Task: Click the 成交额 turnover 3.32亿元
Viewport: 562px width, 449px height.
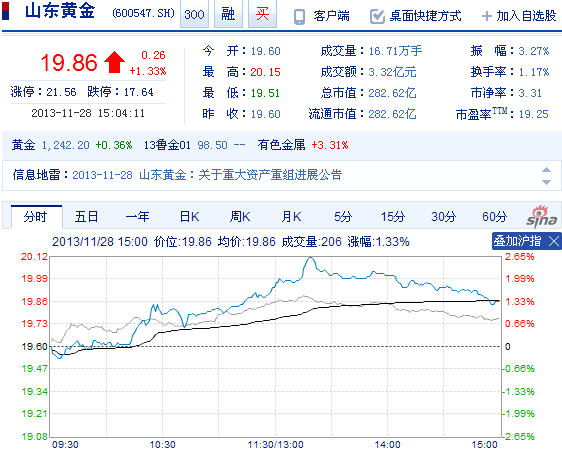Action: click(x=392, y=72)
